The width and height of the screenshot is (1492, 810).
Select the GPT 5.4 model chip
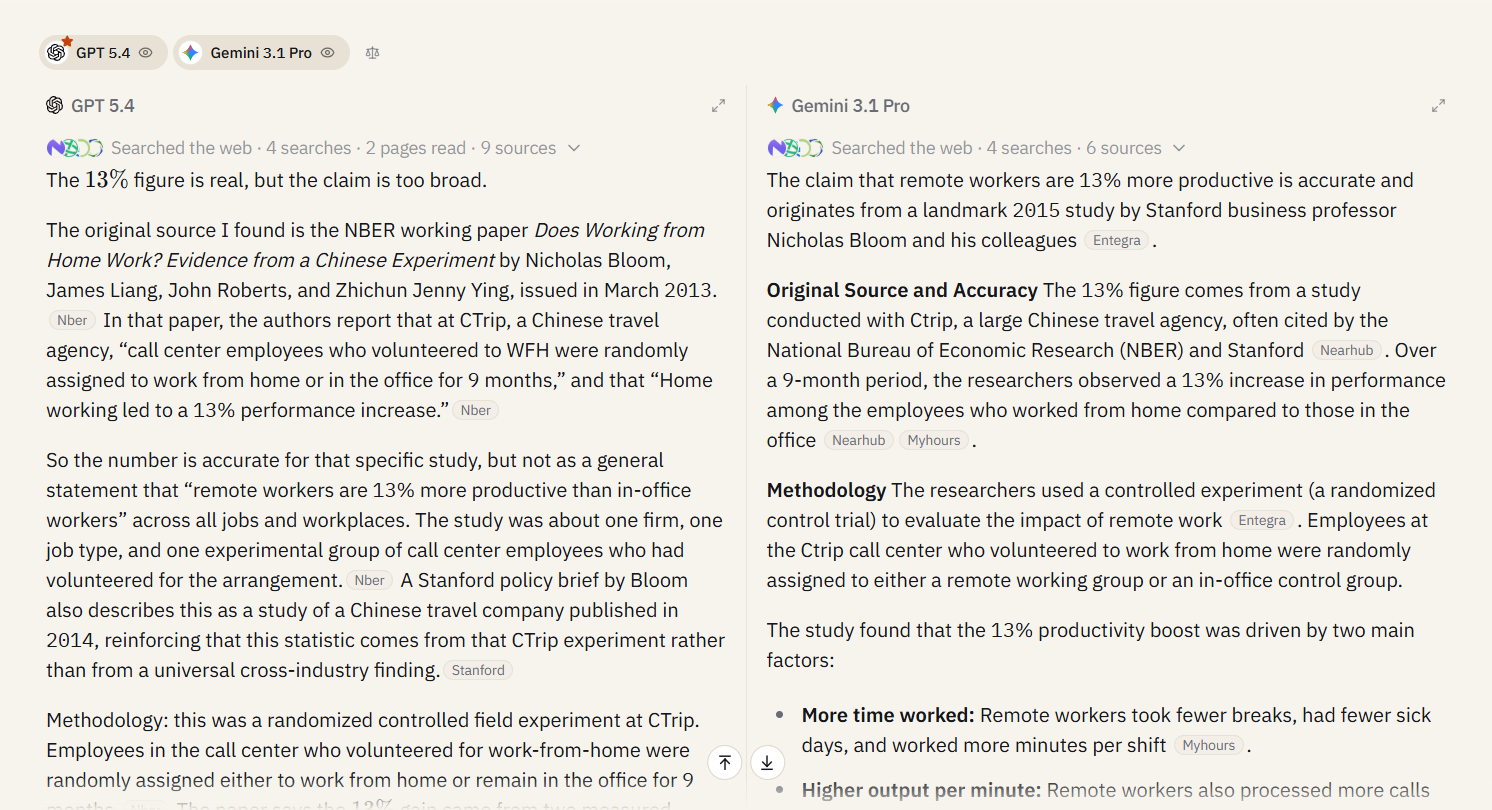point(103,53)
